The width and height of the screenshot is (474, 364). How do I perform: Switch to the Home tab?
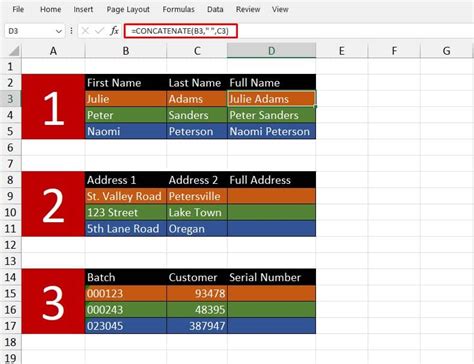point(50,9)
